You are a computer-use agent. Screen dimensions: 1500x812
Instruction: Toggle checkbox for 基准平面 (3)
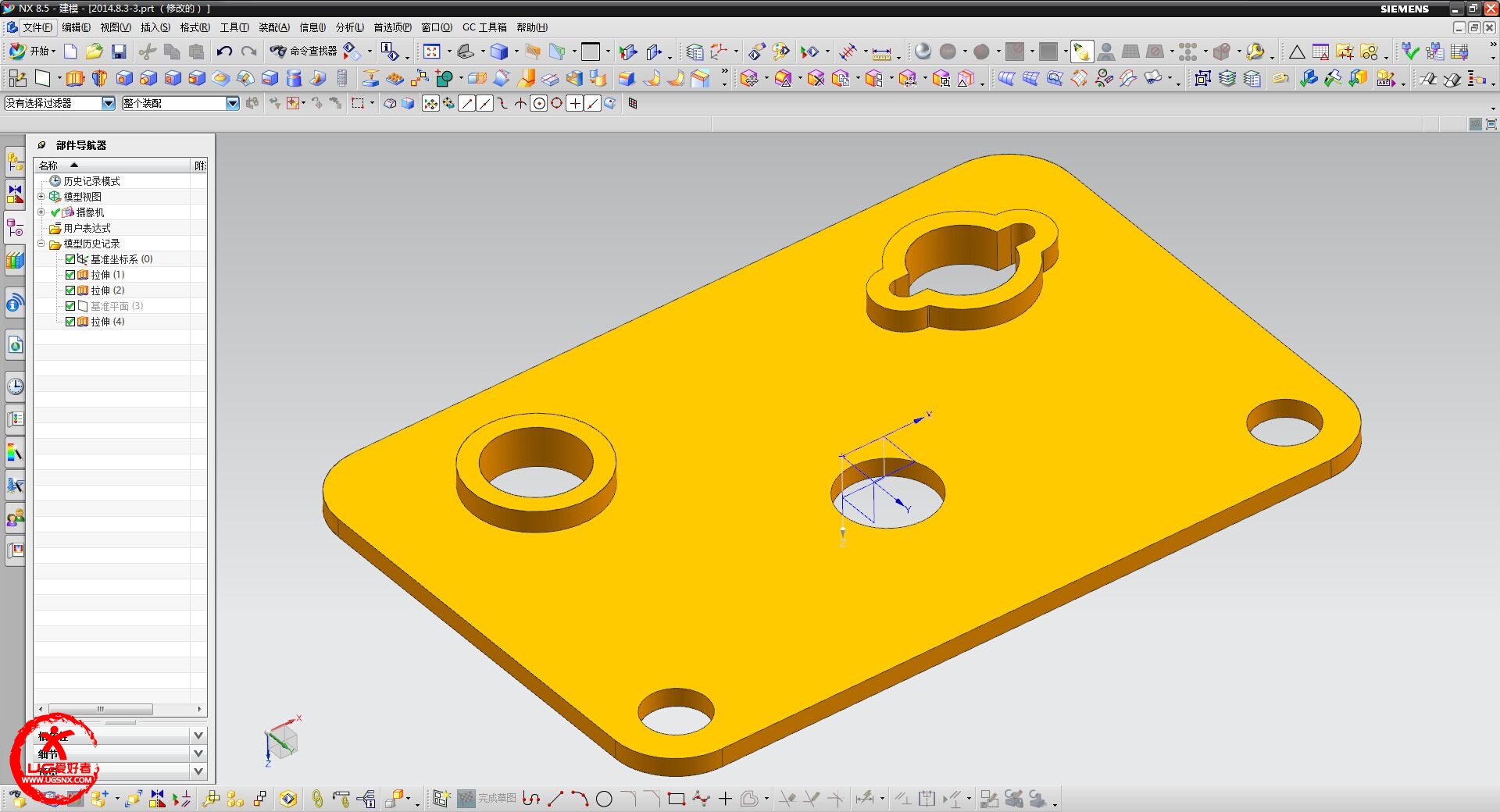70,306
